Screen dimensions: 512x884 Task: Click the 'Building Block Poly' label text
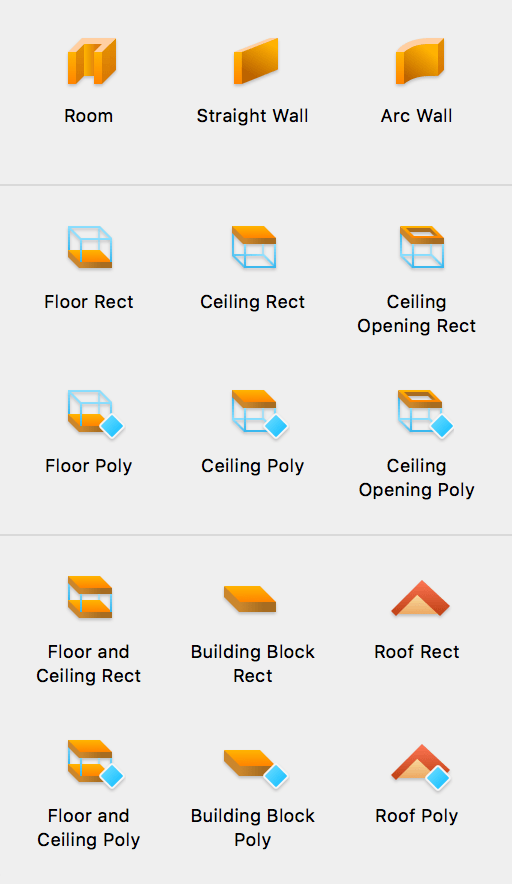tap(253, 828)
